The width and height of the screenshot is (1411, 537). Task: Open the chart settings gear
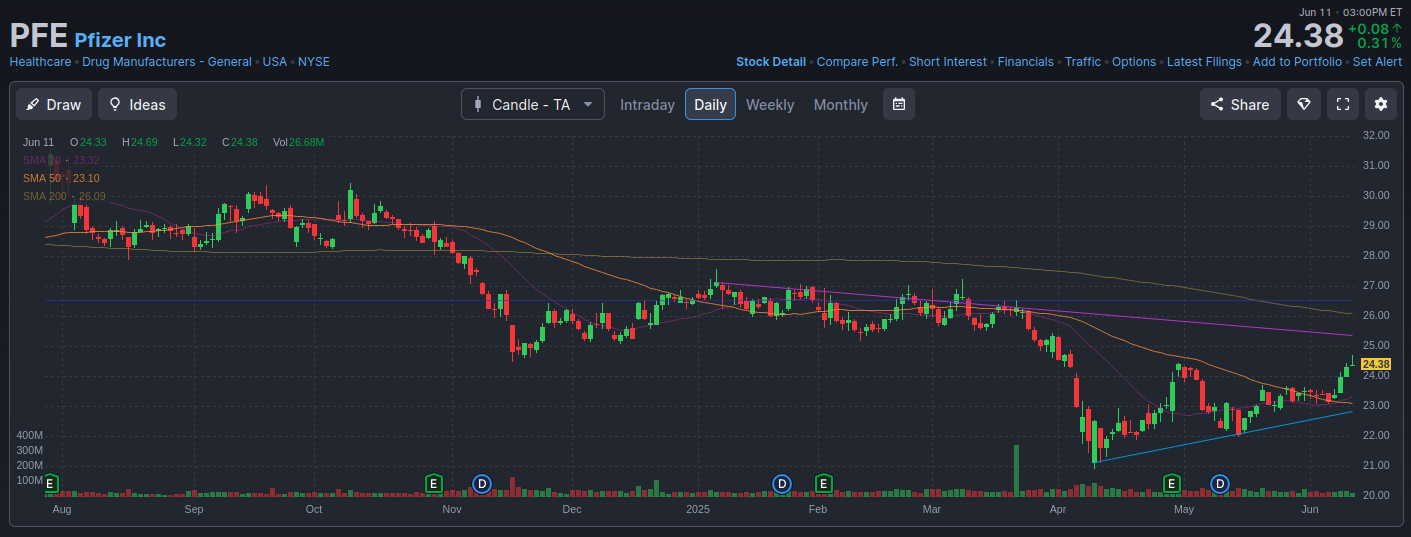(x=1381, y=104)
